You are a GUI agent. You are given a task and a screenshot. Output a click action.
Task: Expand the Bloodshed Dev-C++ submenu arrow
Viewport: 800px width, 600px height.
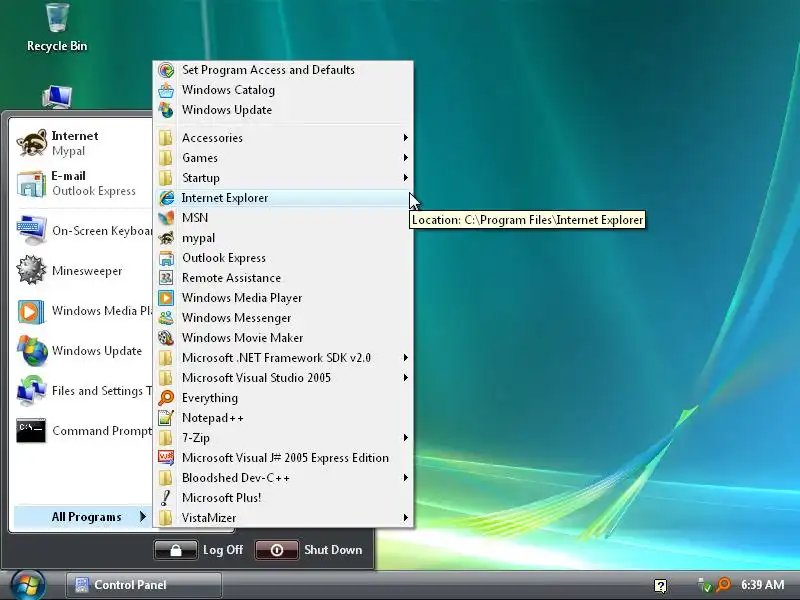(406, 478)
